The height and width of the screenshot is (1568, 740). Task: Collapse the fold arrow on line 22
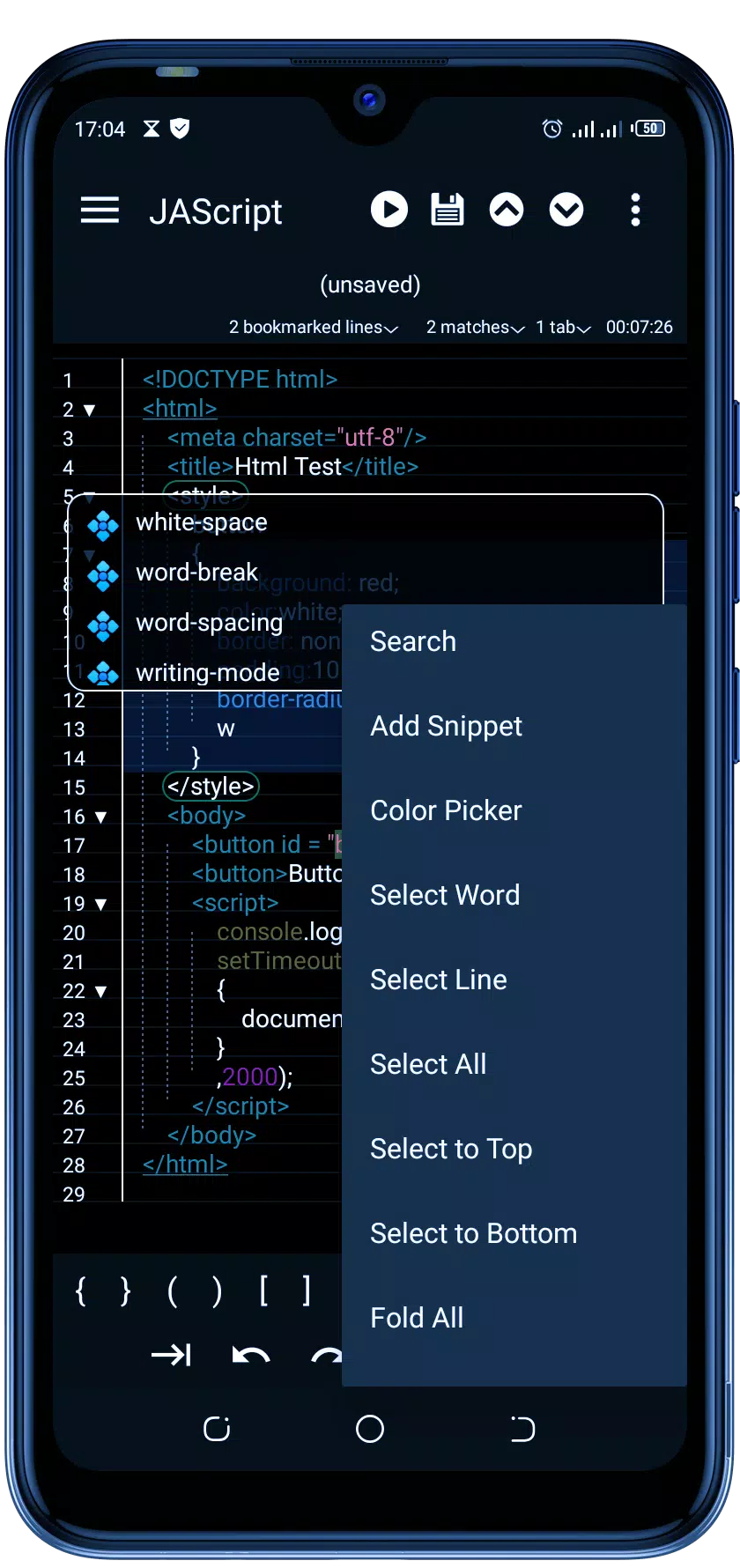coord(100,992)
